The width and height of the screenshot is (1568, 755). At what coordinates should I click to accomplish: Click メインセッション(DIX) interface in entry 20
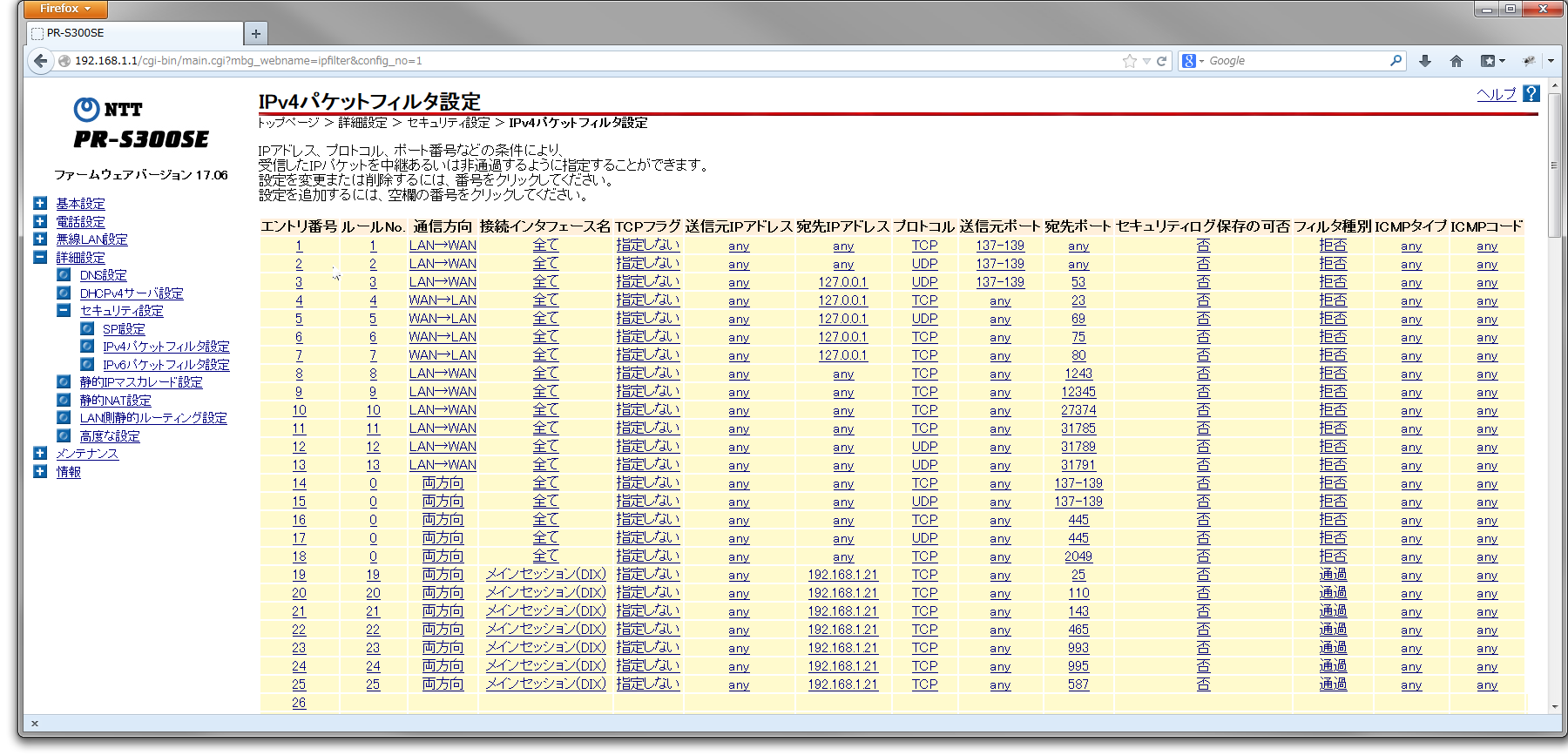pyautogui.click(x=546, y=593)
